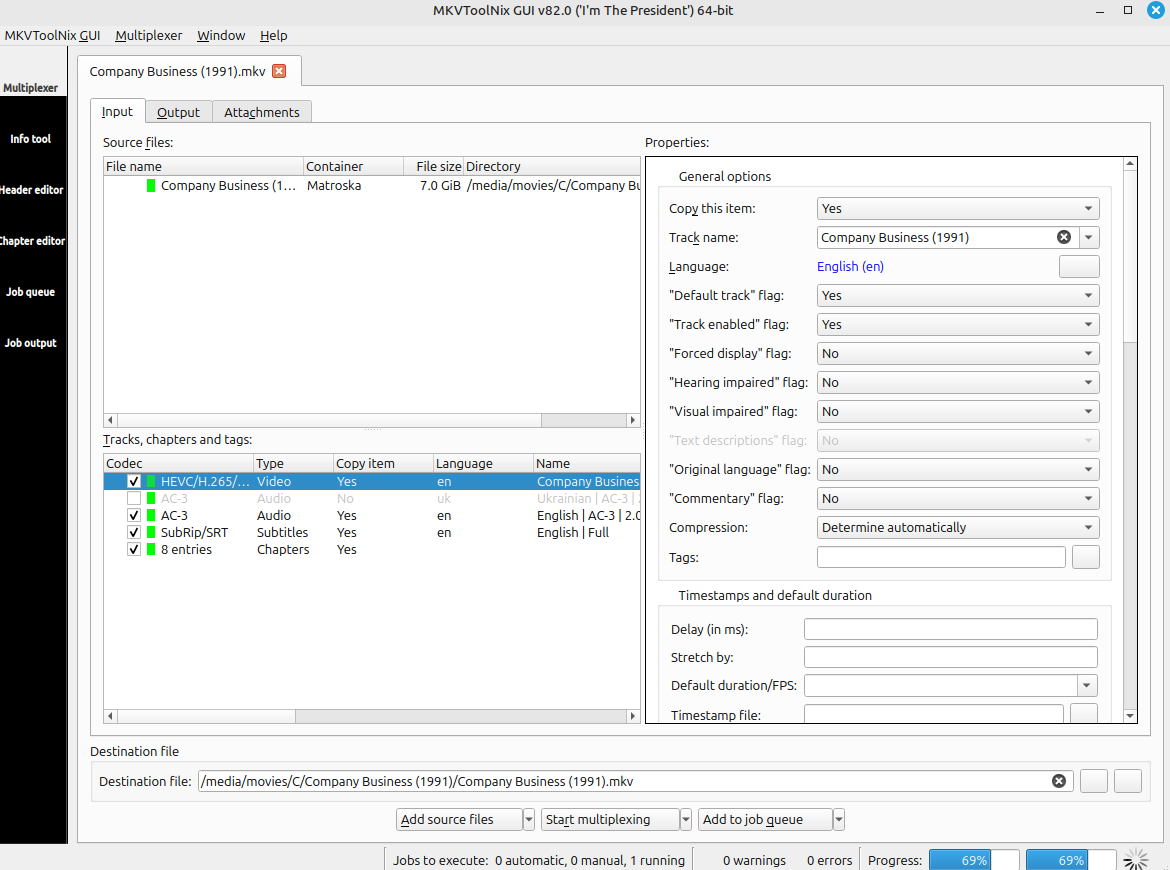Click the Add source files button
Screen dimensions: 1170x870
coord(459,819)
